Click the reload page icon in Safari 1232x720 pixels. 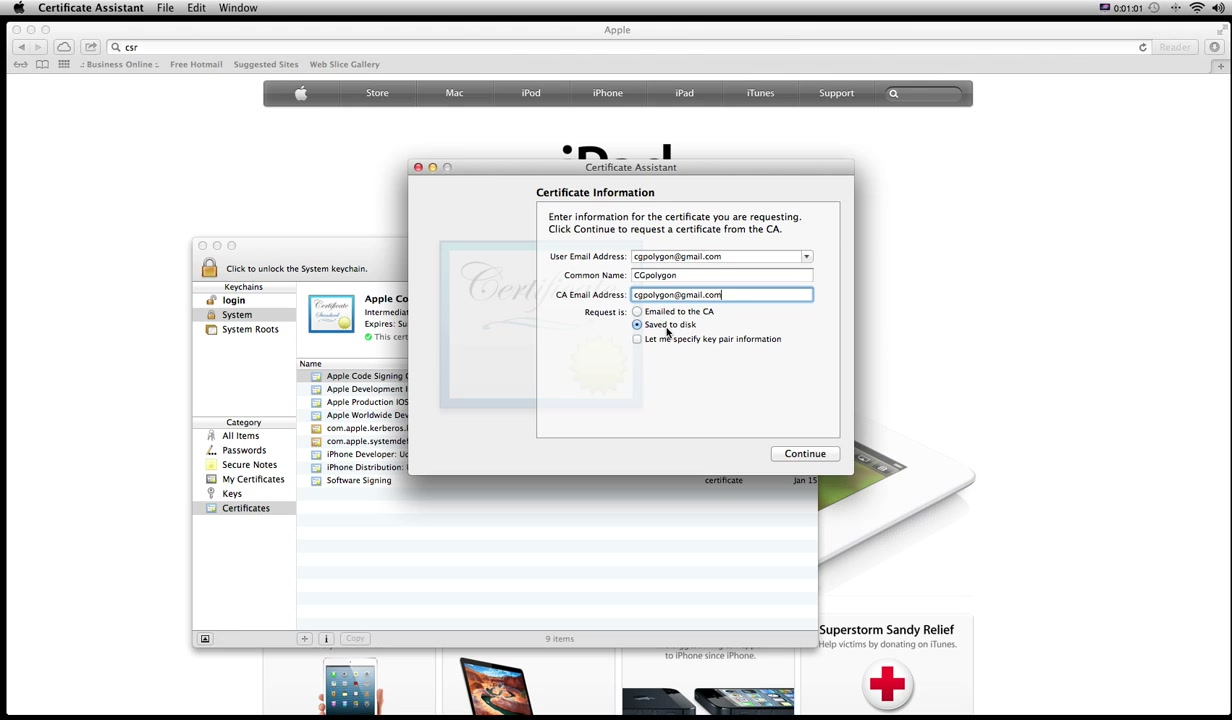pyautogui.click(x=1142, y=47)
